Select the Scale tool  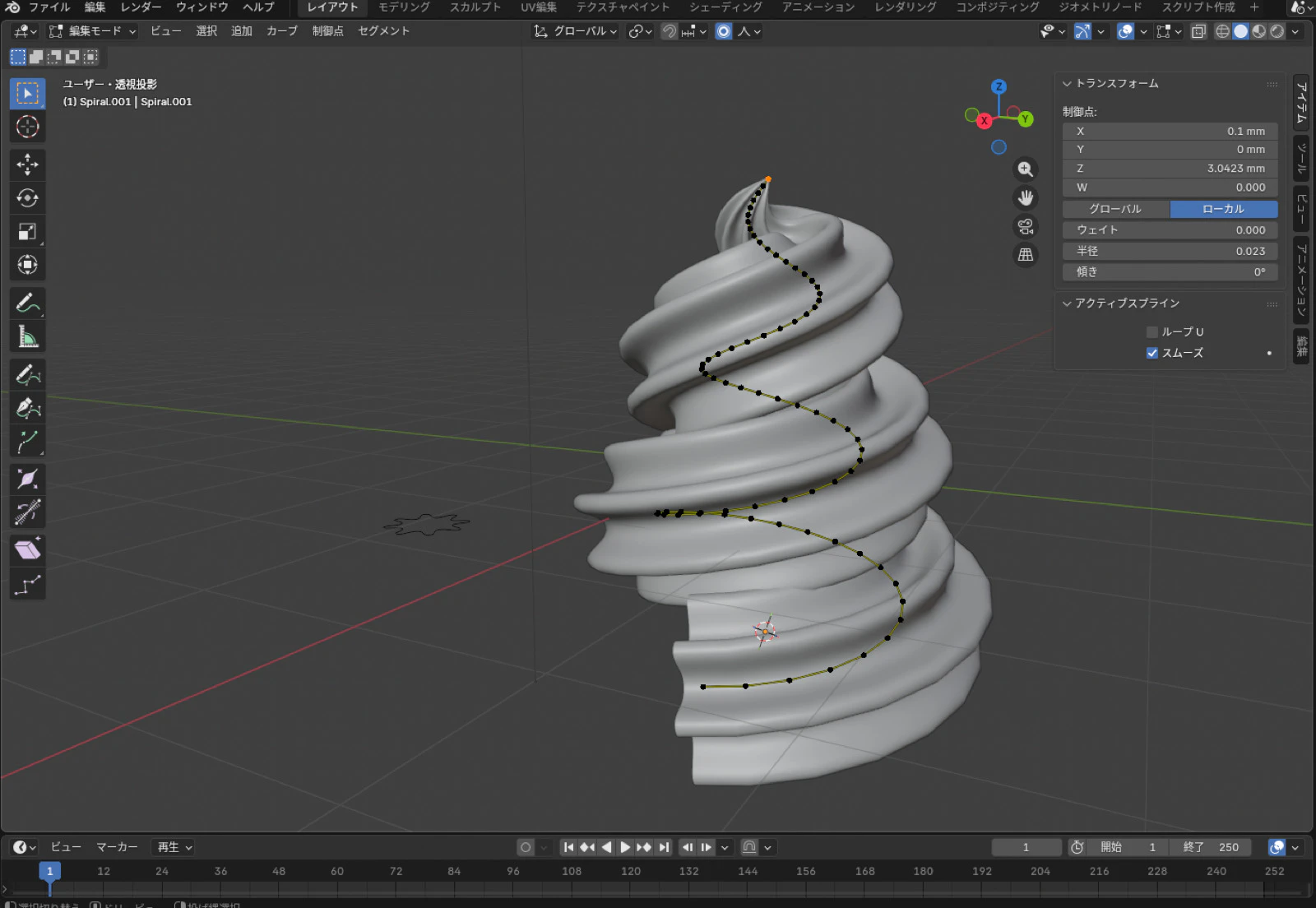point(27,232)
